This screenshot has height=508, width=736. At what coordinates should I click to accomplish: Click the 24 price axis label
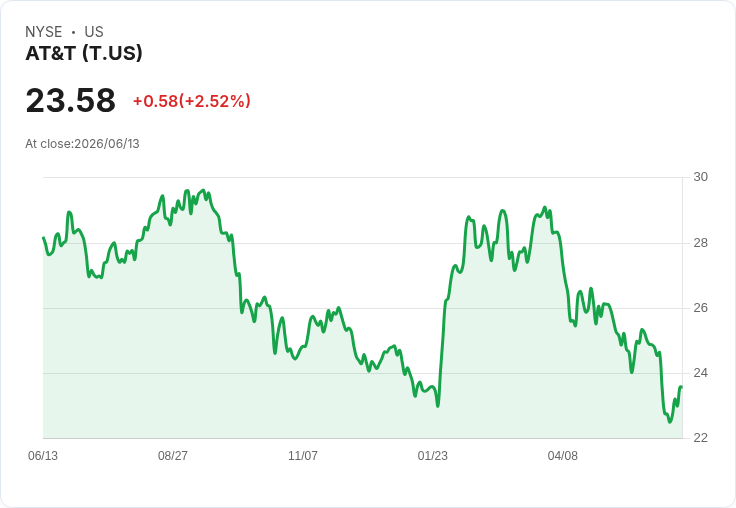tap(701, 373)
